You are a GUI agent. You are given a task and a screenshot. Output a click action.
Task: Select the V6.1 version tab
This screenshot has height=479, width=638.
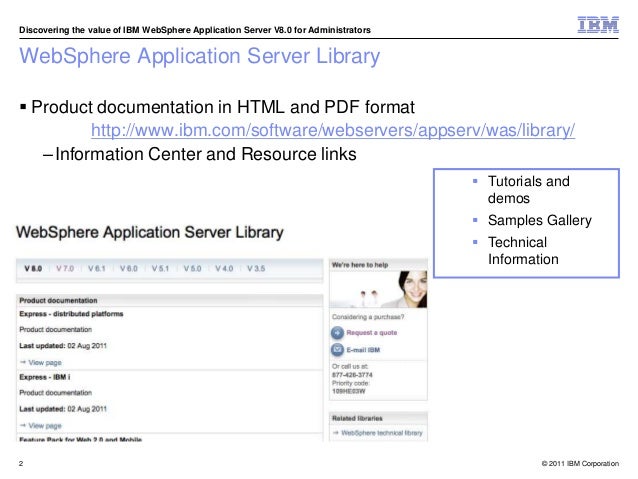pos(97,269)
